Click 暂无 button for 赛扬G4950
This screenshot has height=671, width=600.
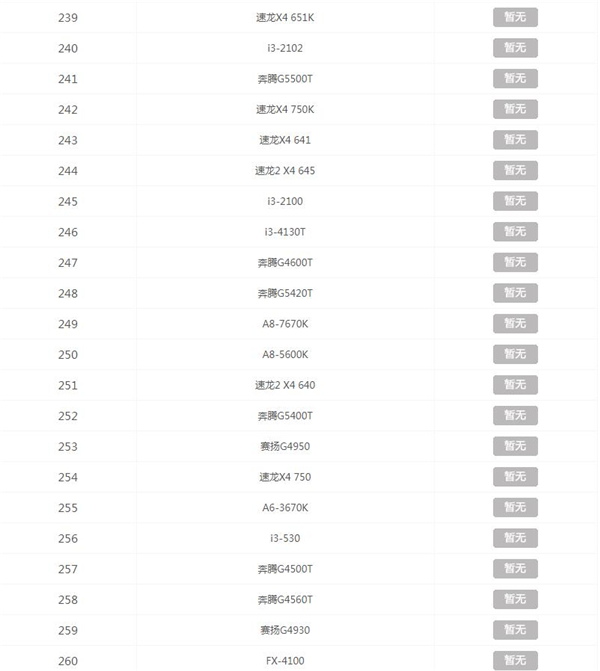point(515,446)
